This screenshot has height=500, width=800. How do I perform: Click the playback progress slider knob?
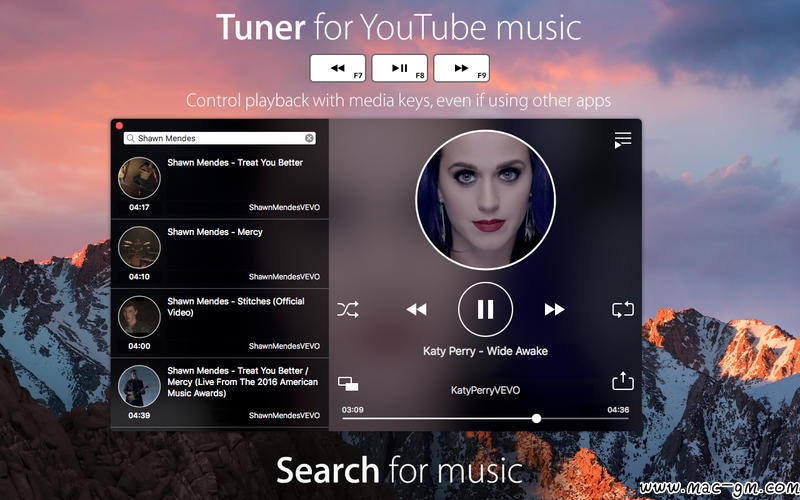[x=536, y=418]
